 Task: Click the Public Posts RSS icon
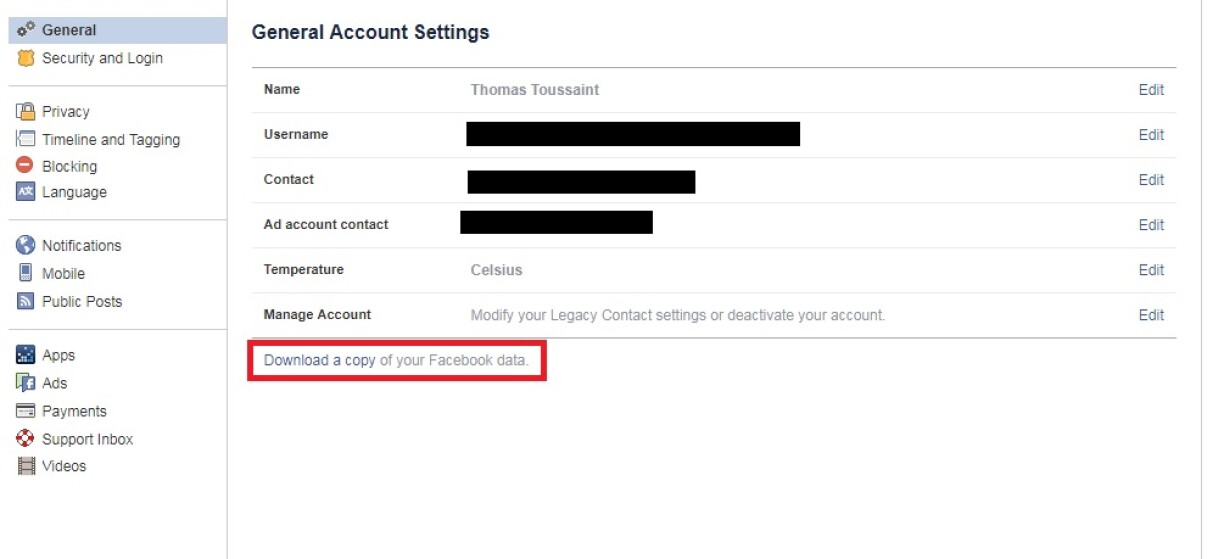point(26,301)
